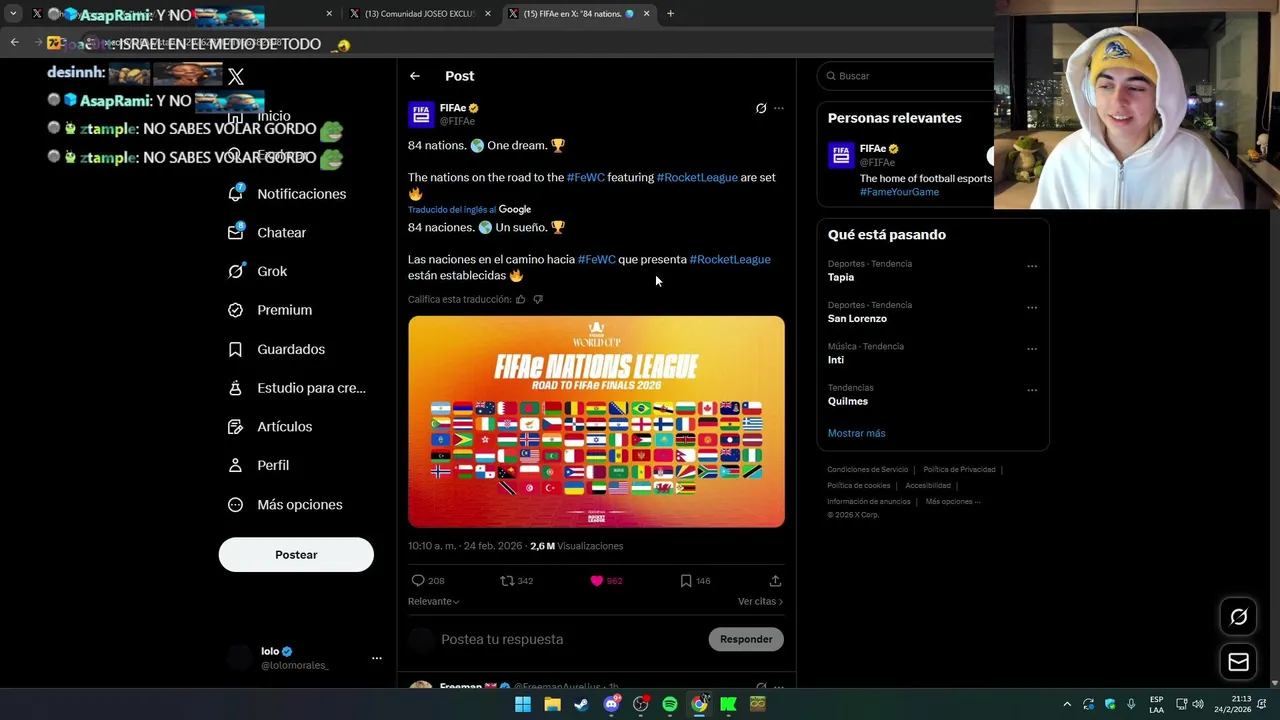Open the Grok icon on the FIFAe post
1280x720 pixels.
coord(761,108)
